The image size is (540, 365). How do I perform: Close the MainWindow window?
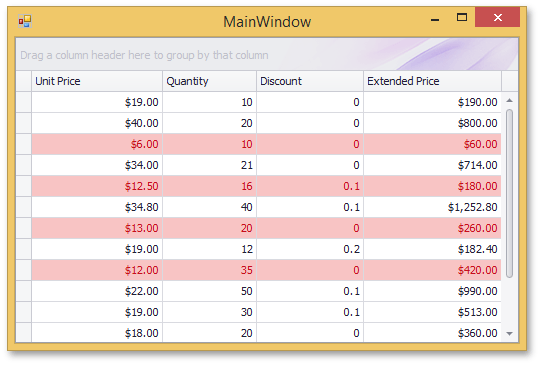point(497,18)
